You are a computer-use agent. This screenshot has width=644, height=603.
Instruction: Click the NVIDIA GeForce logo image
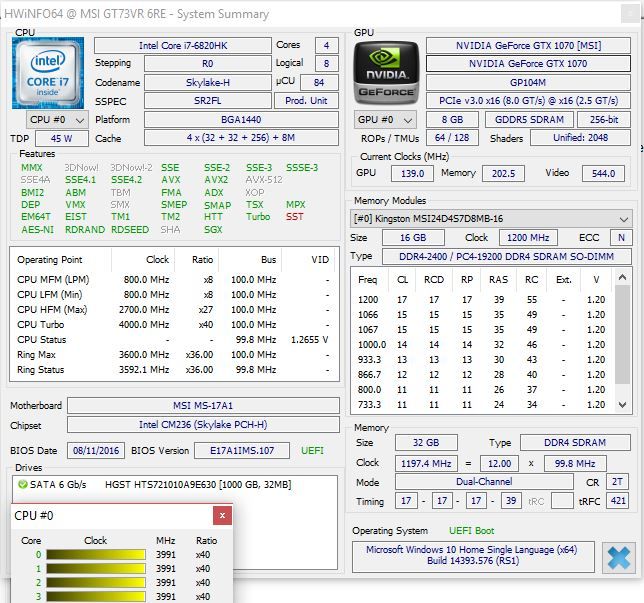[x=386, y=73]
